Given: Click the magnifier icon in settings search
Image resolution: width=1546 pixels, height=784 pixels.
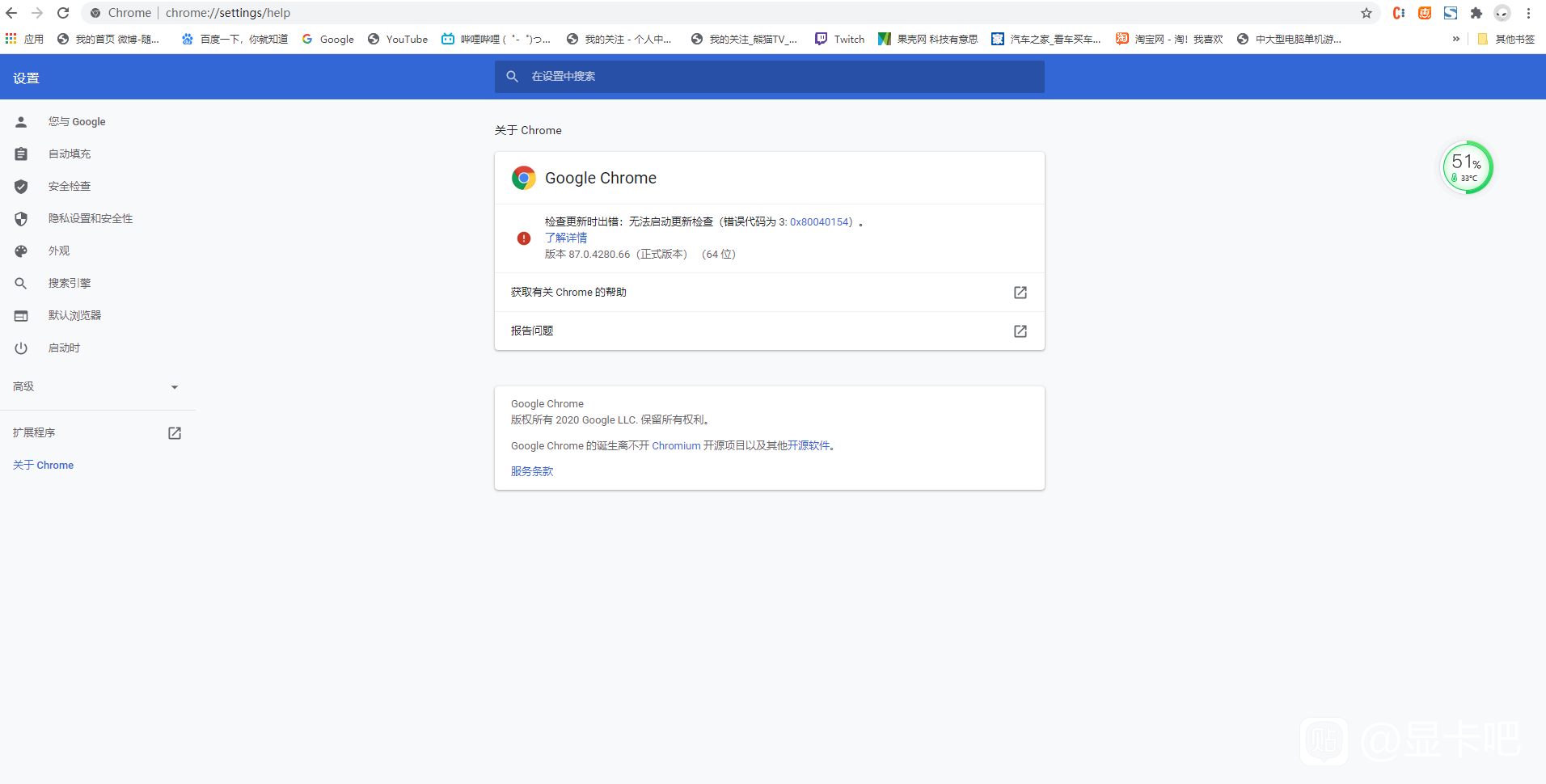Looking at the screenshot, I should pos(512,76).
